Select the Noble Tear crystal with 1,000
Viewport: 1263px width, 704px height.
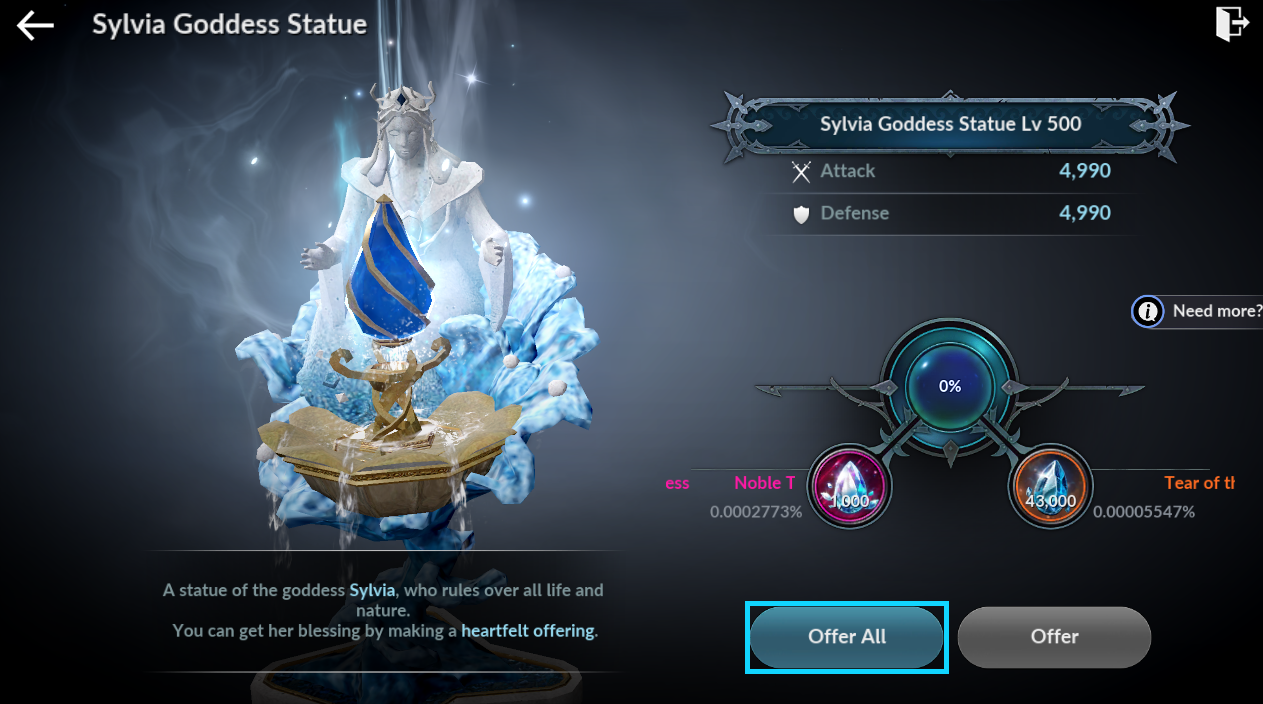point(849,487)
